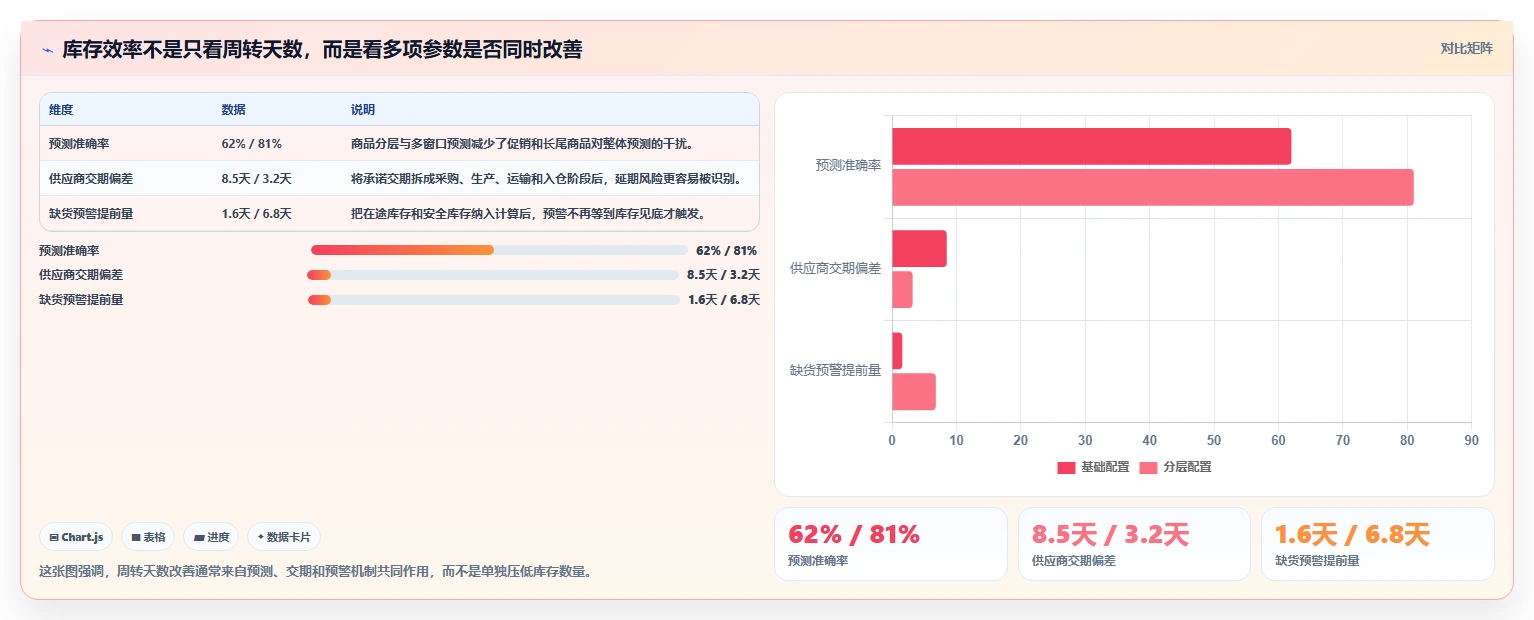Click the 1.6天 / 6.8天 value beside progress bar
The height and width of the screenshot is (620, 1534).
pyautogui.click(x=724, y=300)
